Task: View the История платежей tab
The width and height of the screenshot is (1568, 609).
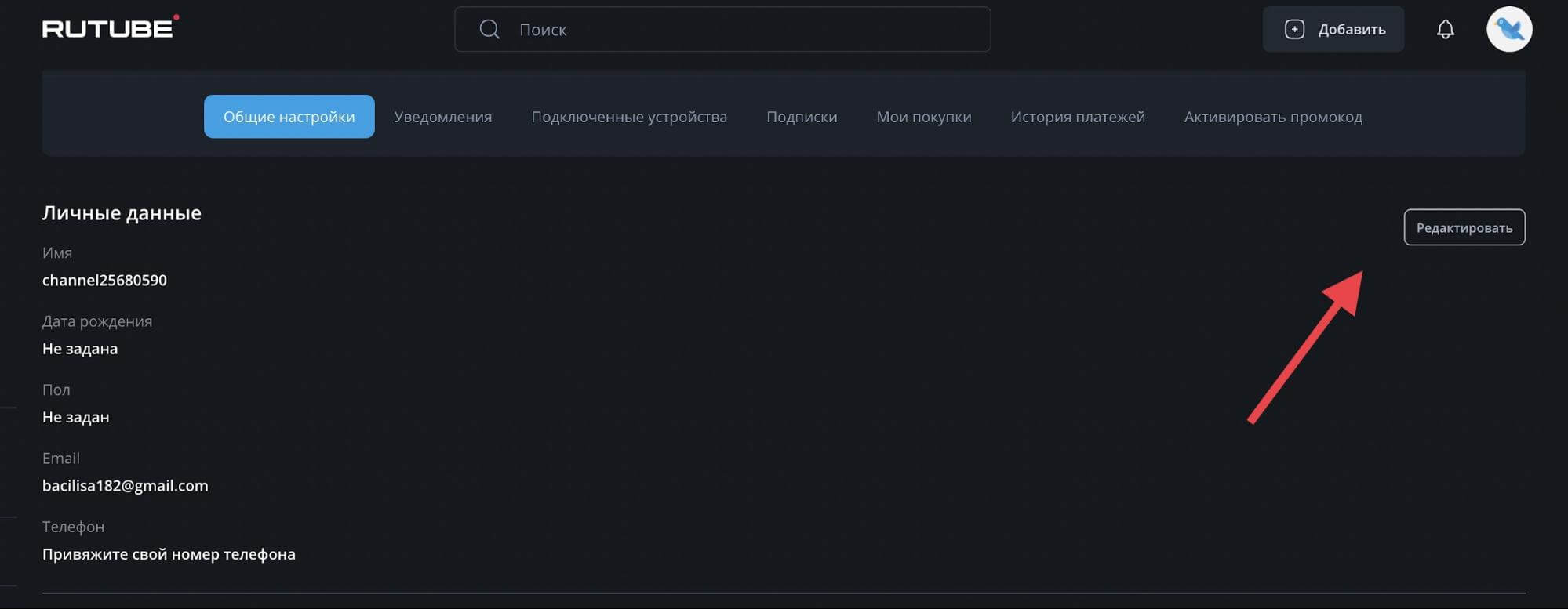Action: [1077, 117]
